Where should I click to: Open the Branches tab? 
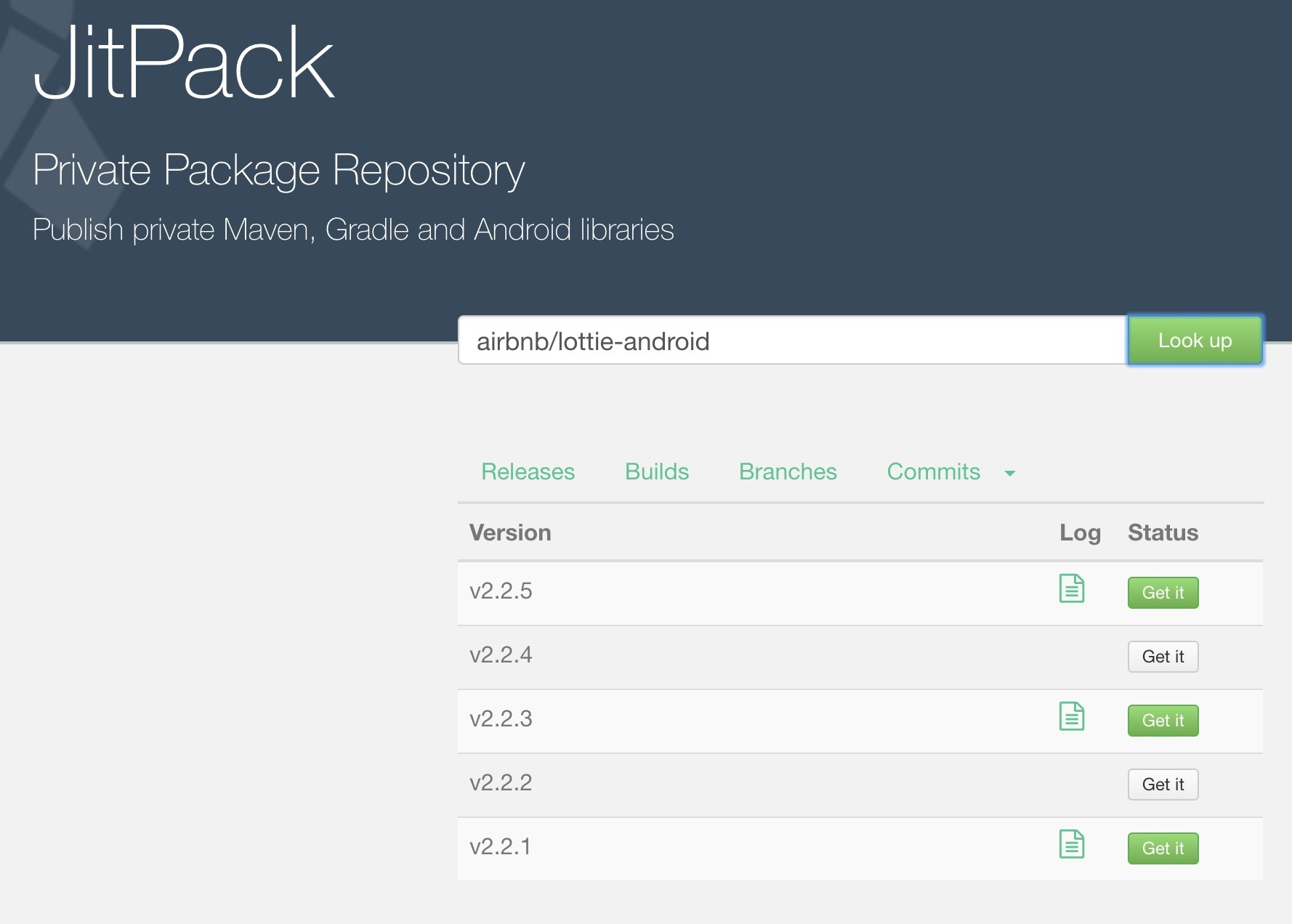pyautogui.click(x=787, y=471)
